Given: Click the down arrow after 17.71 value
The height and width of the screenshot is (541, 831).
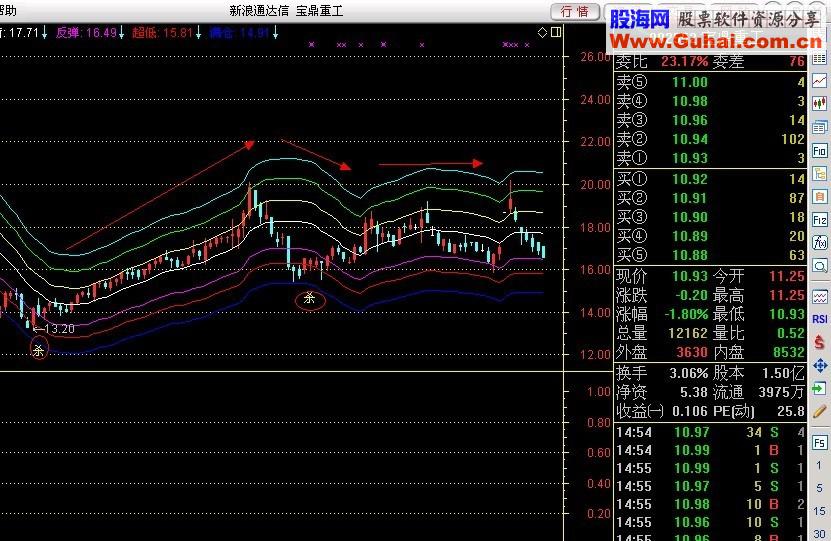Looking at the screenshot, I should tap(45, 33).
